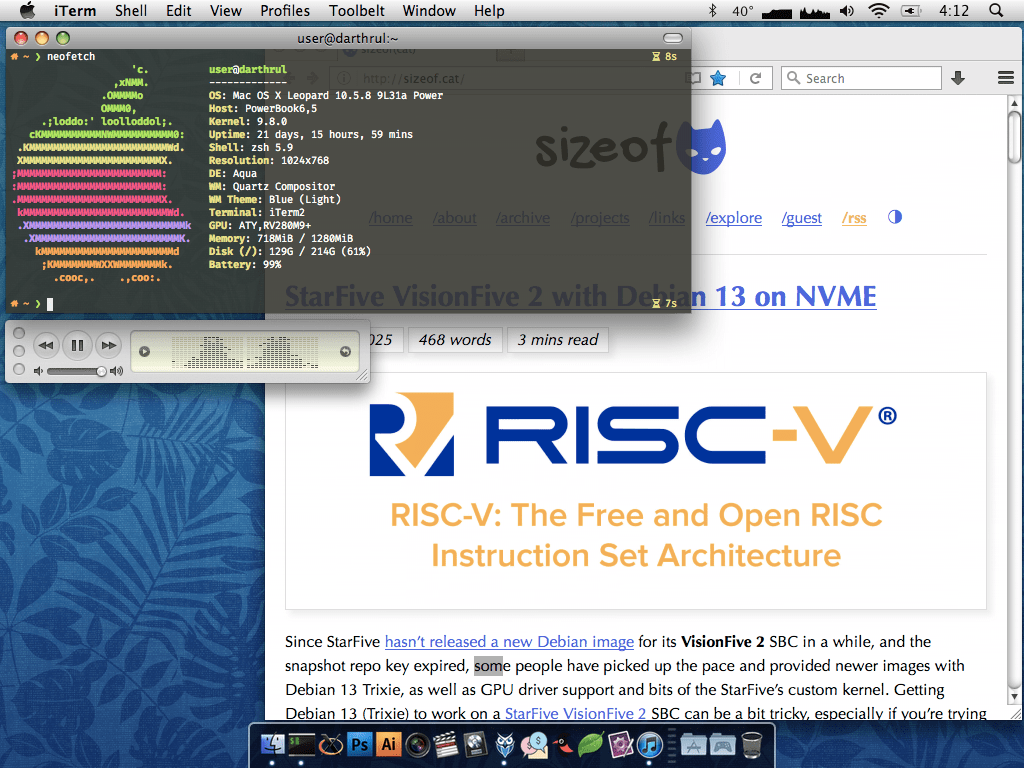Click the blue bookmark star in the browser
The width and height of the screenshot is (1024, 768).
[718, 78]
